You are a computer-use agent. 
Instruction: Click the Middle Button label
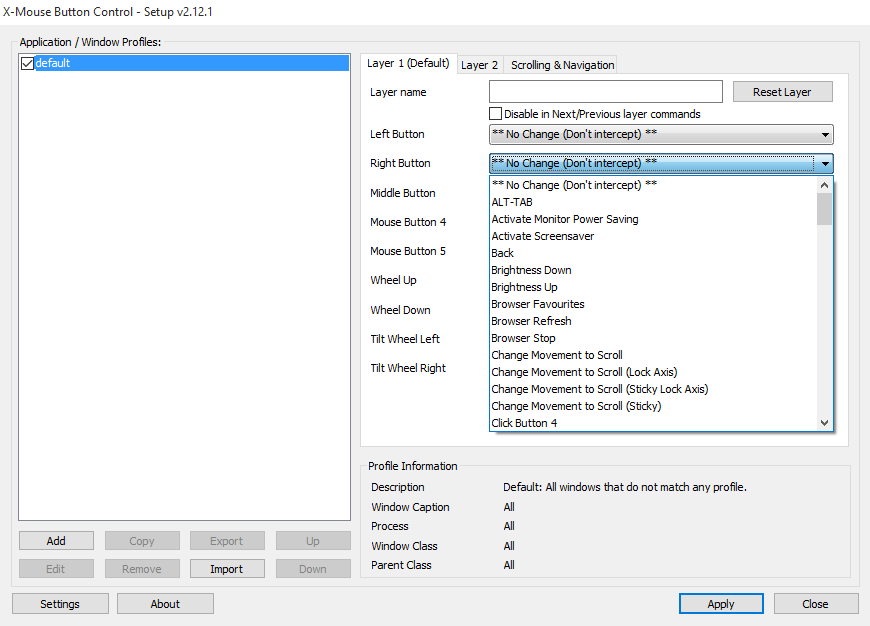(403, 193)
